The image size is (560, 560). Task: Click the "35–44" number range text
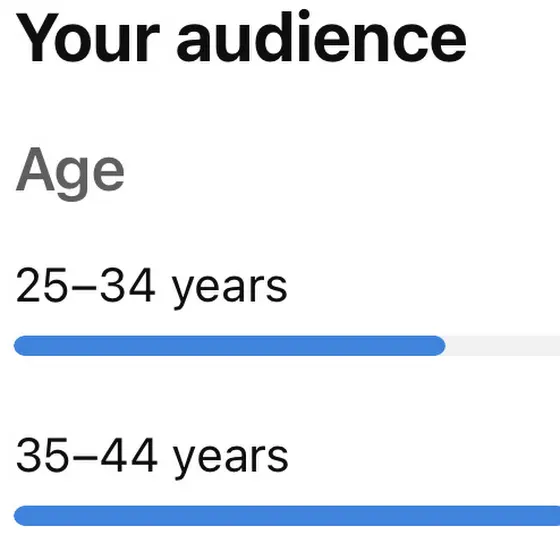click(86, 455)
